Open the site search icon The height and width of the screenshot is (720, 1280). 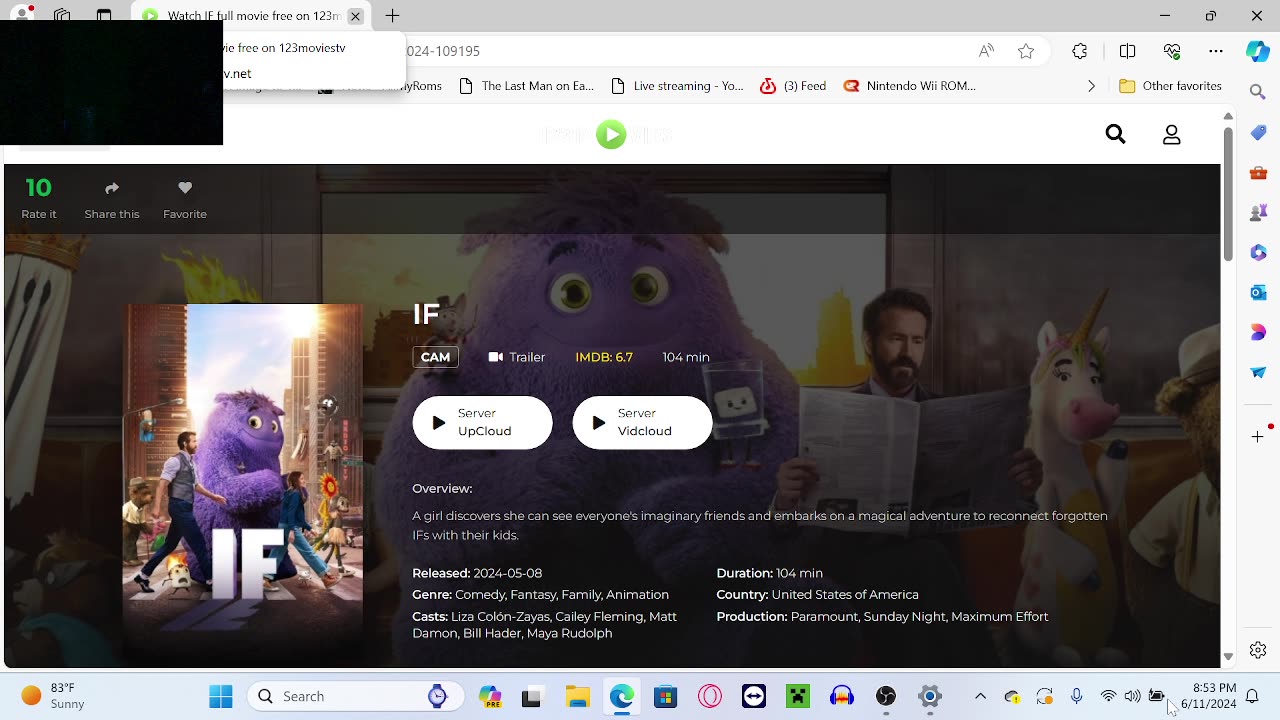[1116, 134]
